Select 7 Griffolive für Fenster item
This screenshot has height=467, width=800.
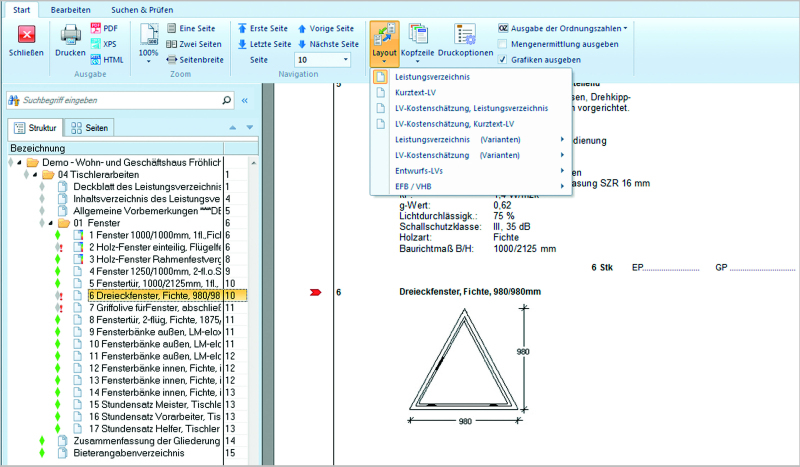coord(155,308)
